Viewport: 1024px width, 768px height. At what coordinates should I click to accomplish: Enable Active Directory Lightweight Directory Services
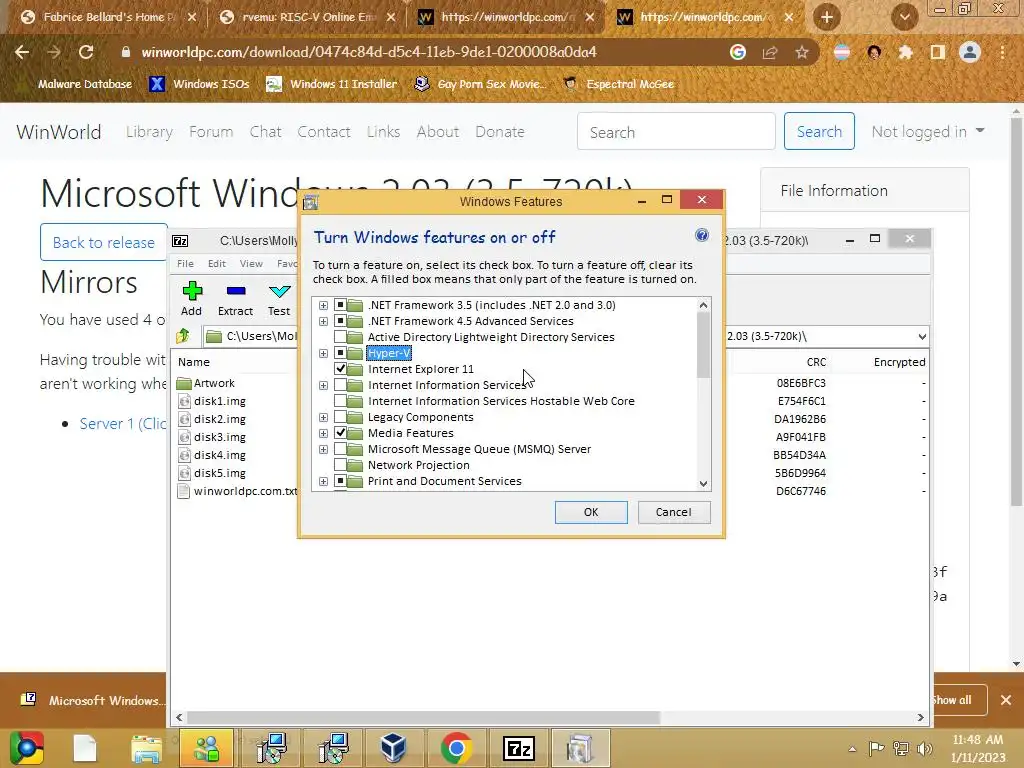[x=340, y=337]
